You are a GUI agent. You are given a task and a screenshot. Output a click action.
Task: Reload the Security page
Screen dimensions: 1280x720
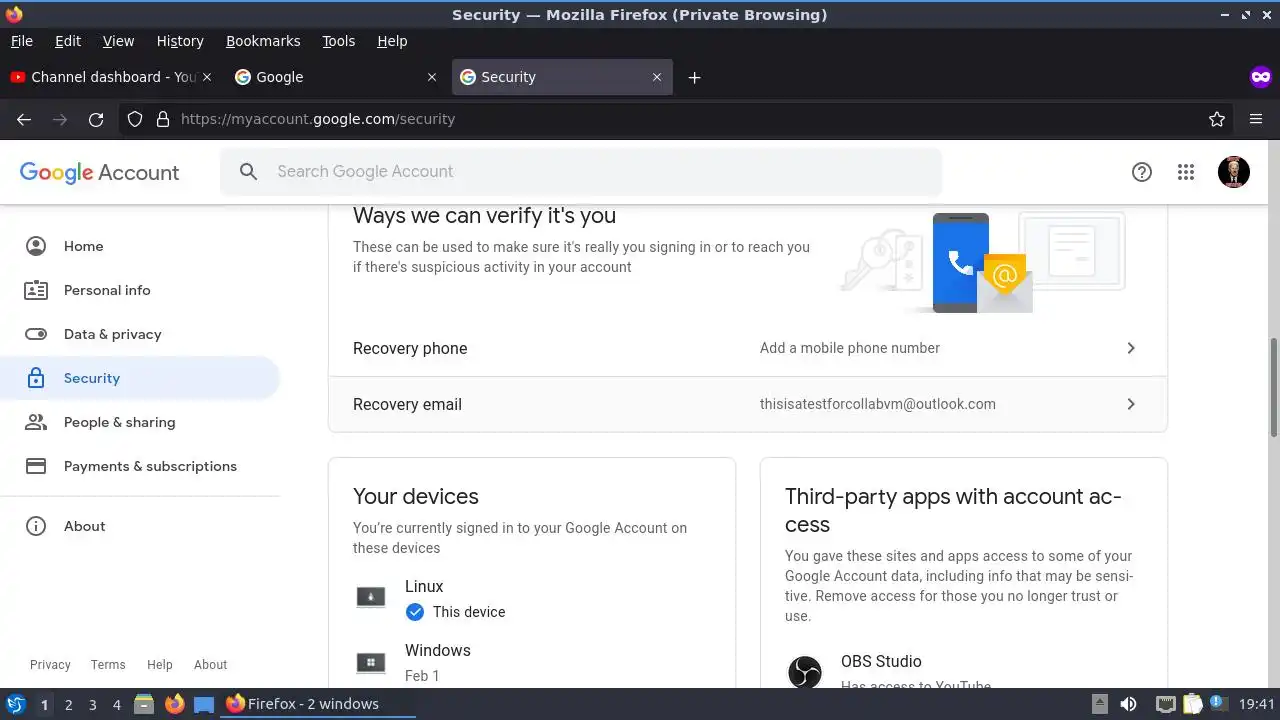(96, 119)
